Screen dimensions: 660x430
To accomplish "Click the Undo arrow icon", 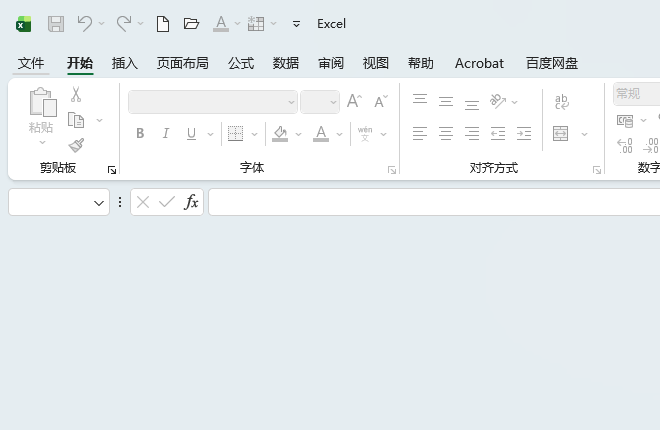I will [85, 24].
